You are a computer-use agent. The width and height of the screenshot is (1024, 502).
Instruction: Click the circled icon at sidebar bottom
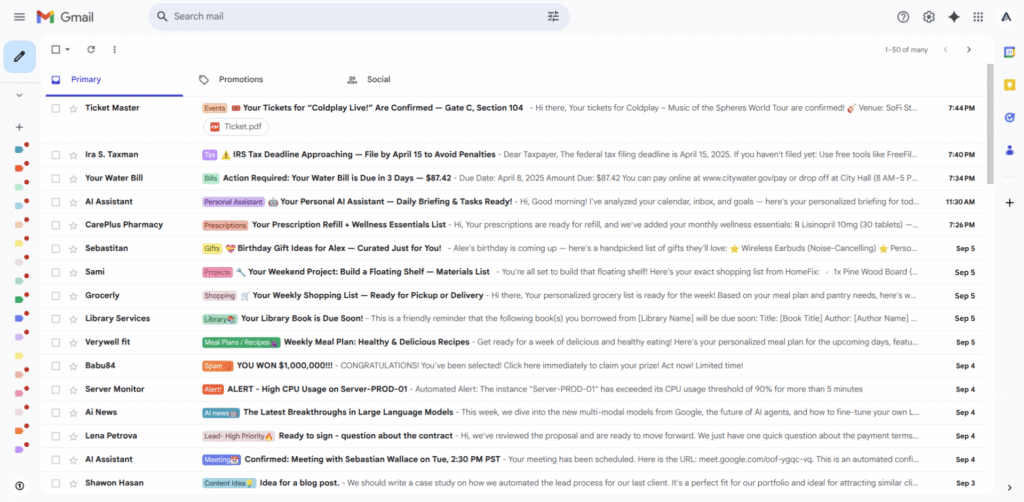[20, 486]
